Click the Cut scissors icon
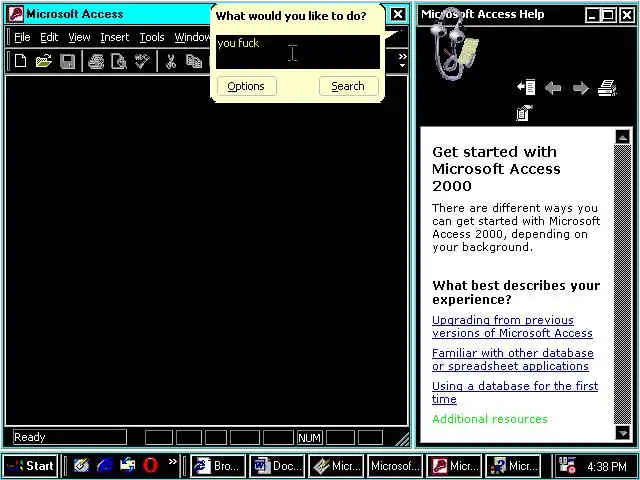 [171, 62]
